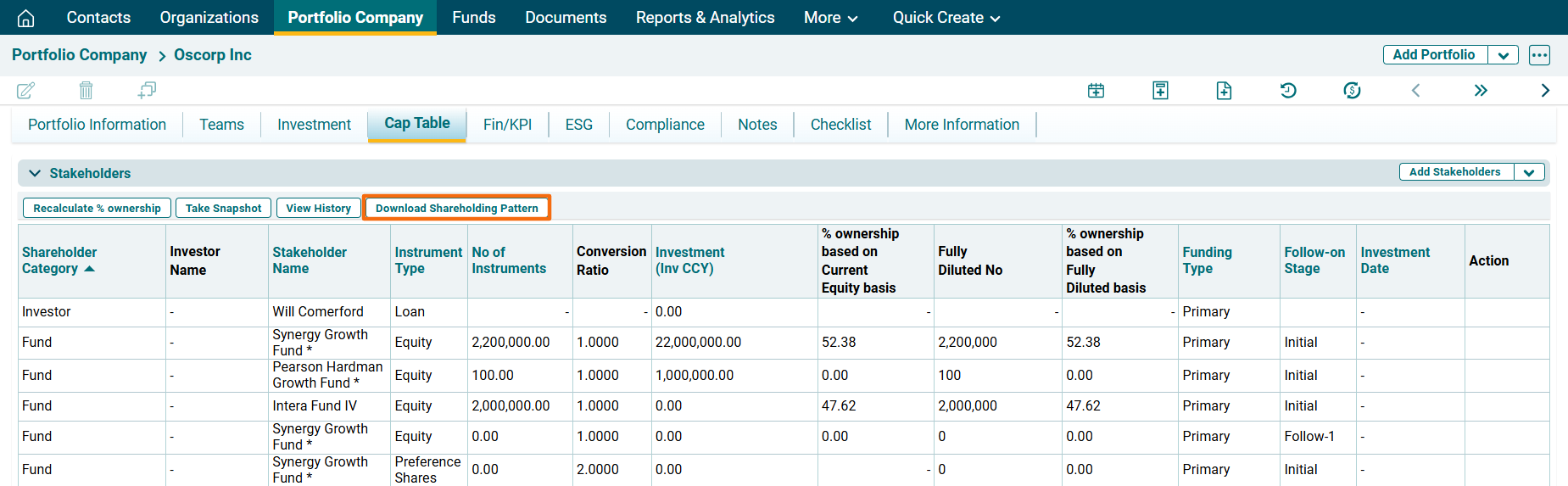Click Download Shareholding Pattern button

coord(456,208)
